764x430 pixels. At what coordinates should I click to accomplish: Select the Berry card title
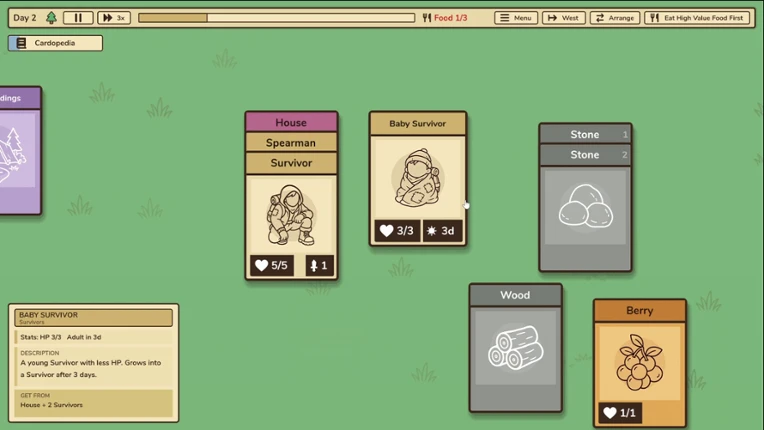[x=640, y=311]
